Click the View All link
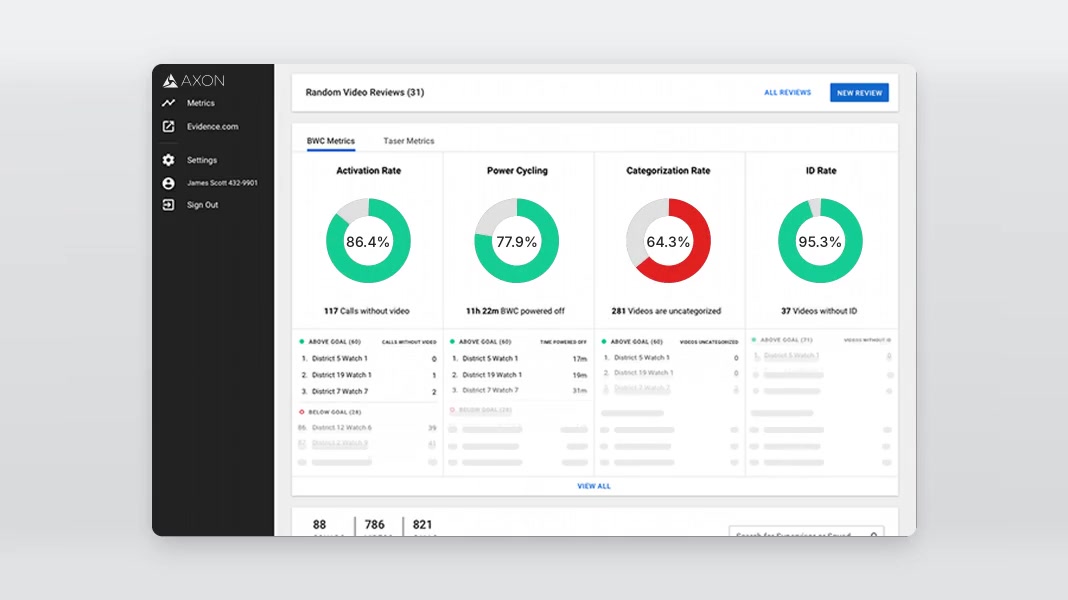Screen dimensions: 1068x600 pyautogui.click(x=594, y=486)
